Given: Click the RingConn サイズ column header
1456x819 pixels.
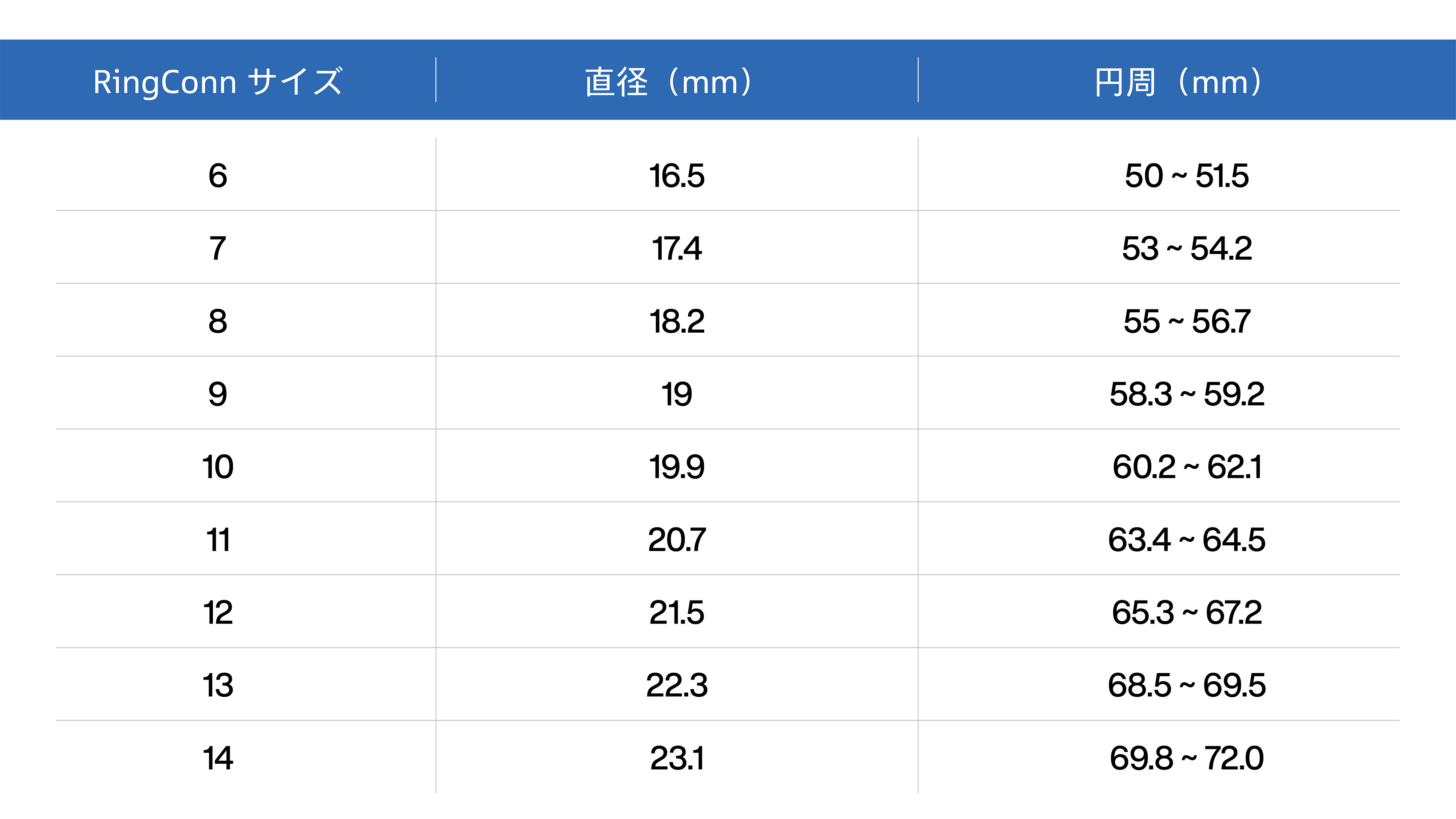Looking at the screenshot, I should tap(218, 82).
